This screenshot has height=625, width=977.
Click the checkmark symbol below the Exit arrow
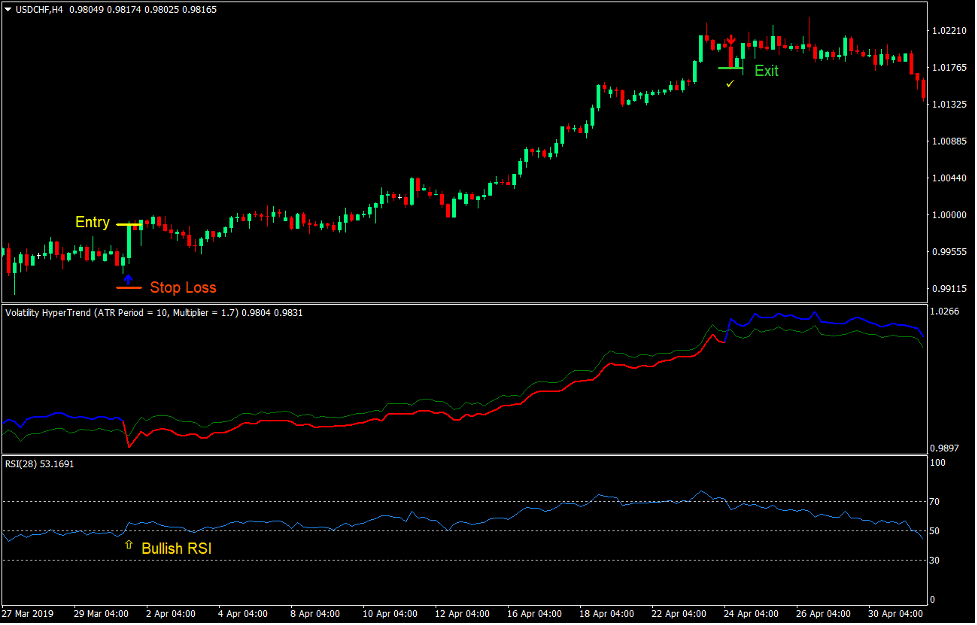point(729,84)
